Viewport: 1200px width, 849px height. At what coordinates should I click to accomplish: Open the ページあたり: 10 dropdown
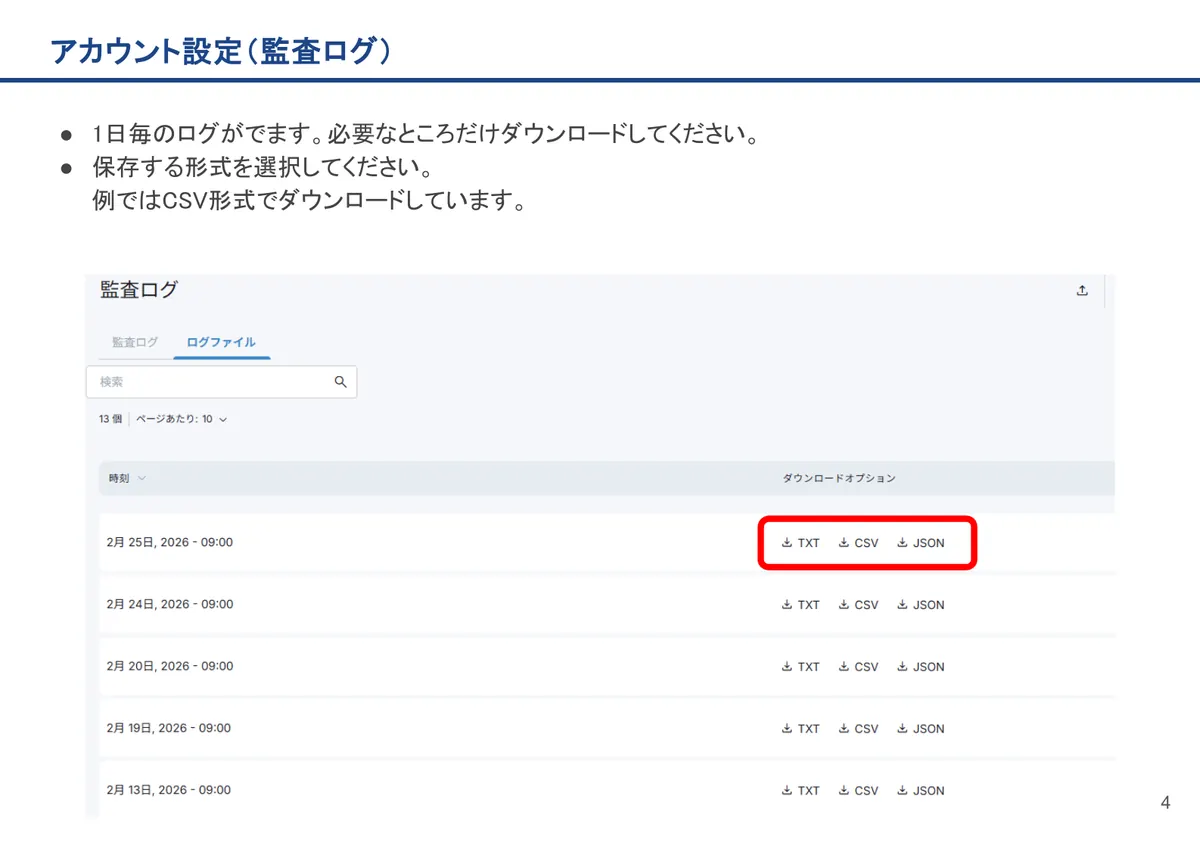coord(181,419)
